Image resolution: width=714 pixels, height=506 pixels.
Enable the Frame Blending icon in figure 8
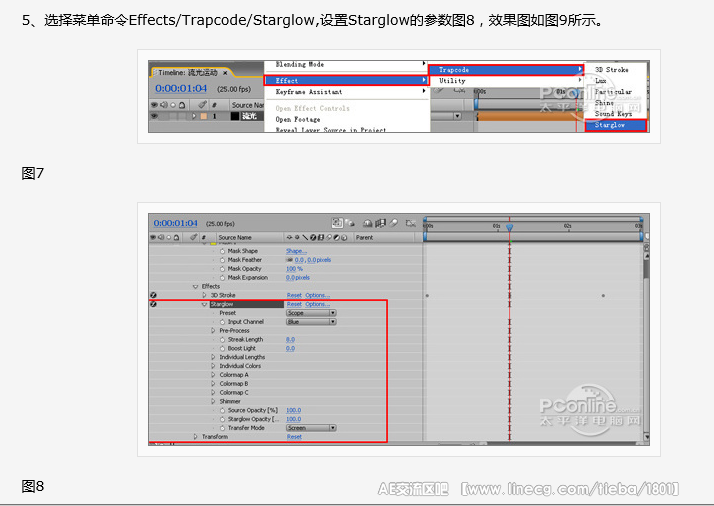point(380,223)
